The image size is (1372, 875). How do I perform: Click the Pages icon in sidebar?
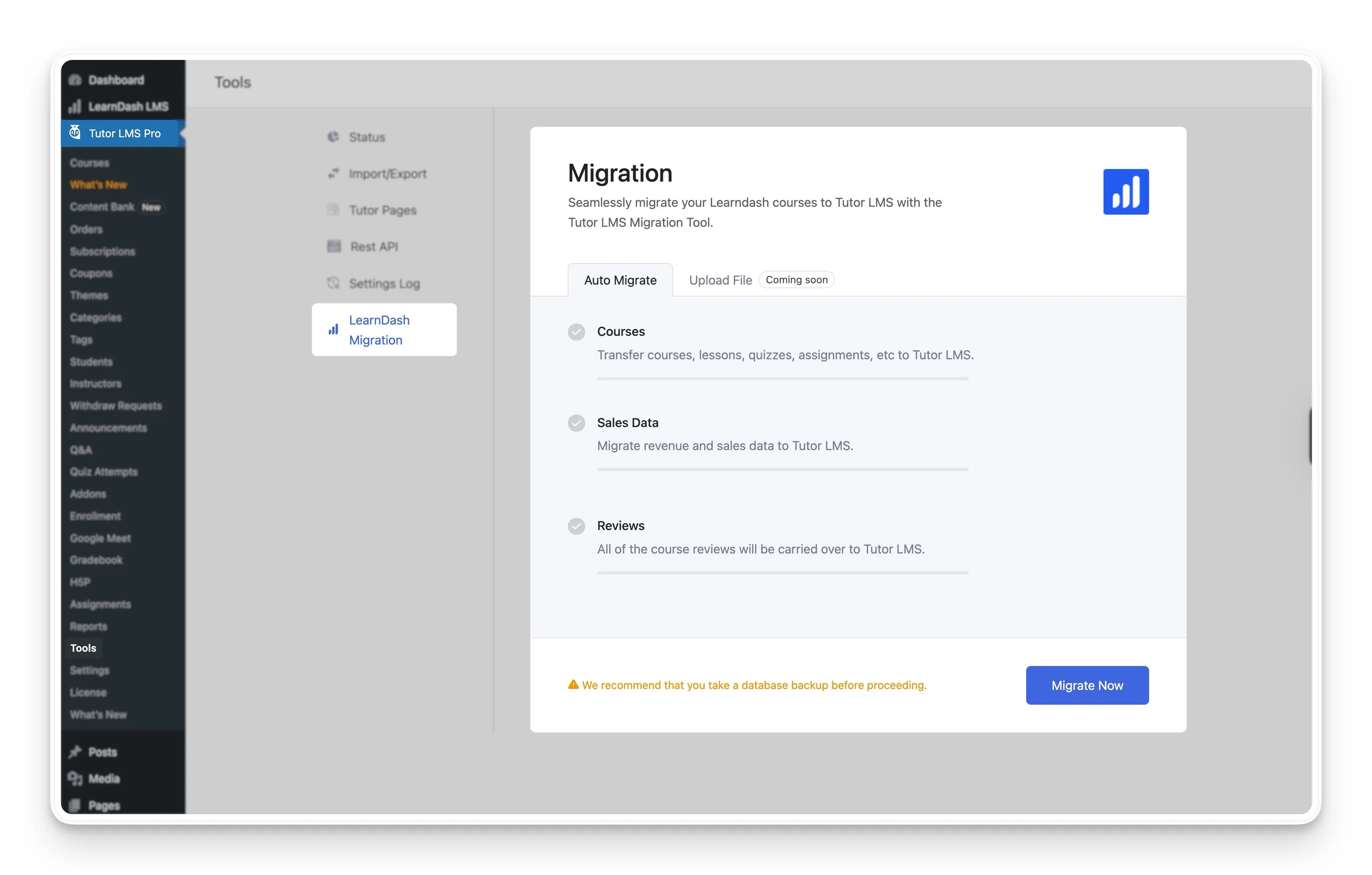75,805
